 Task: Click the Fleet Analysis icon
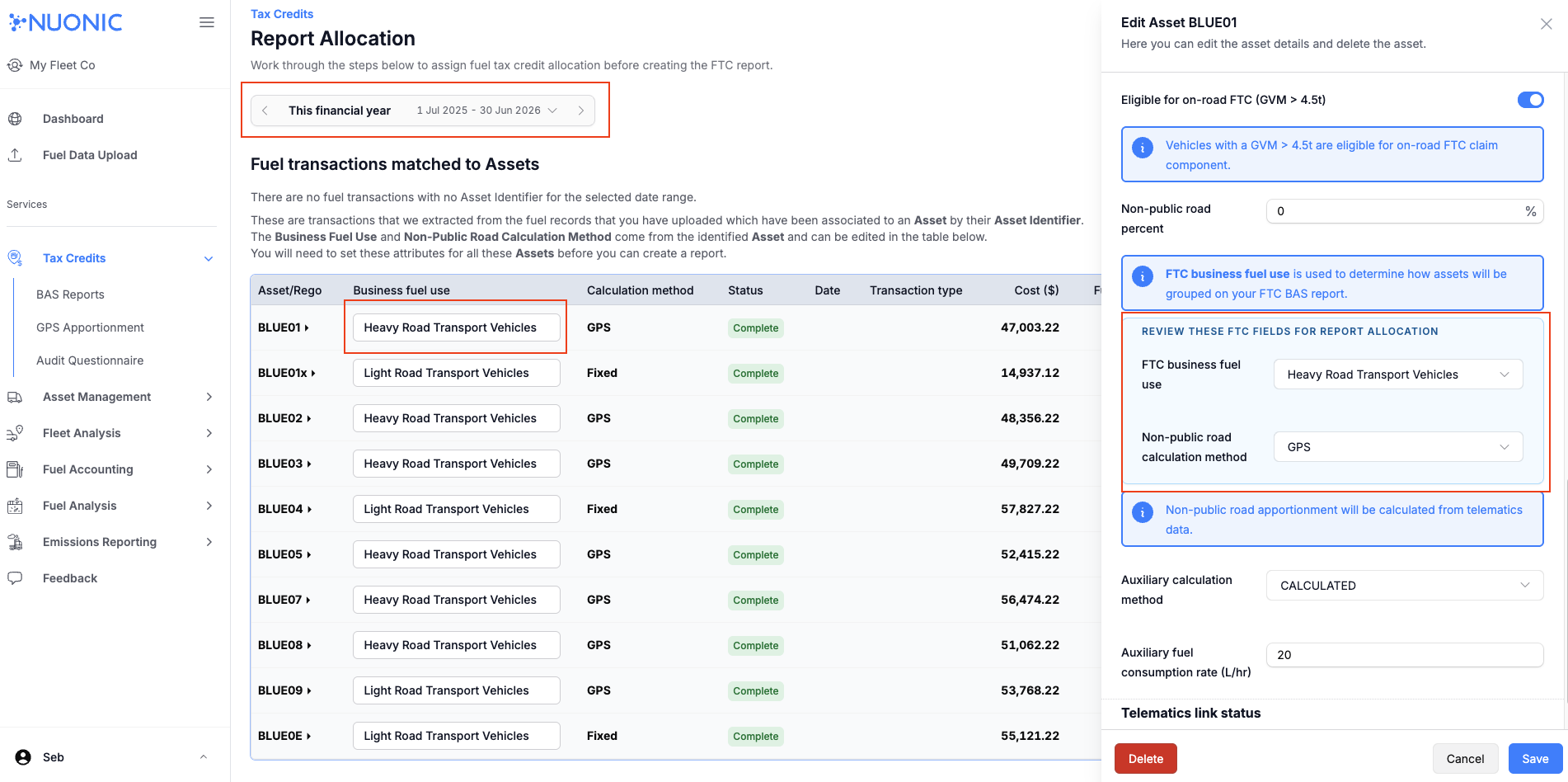[15, 433]
